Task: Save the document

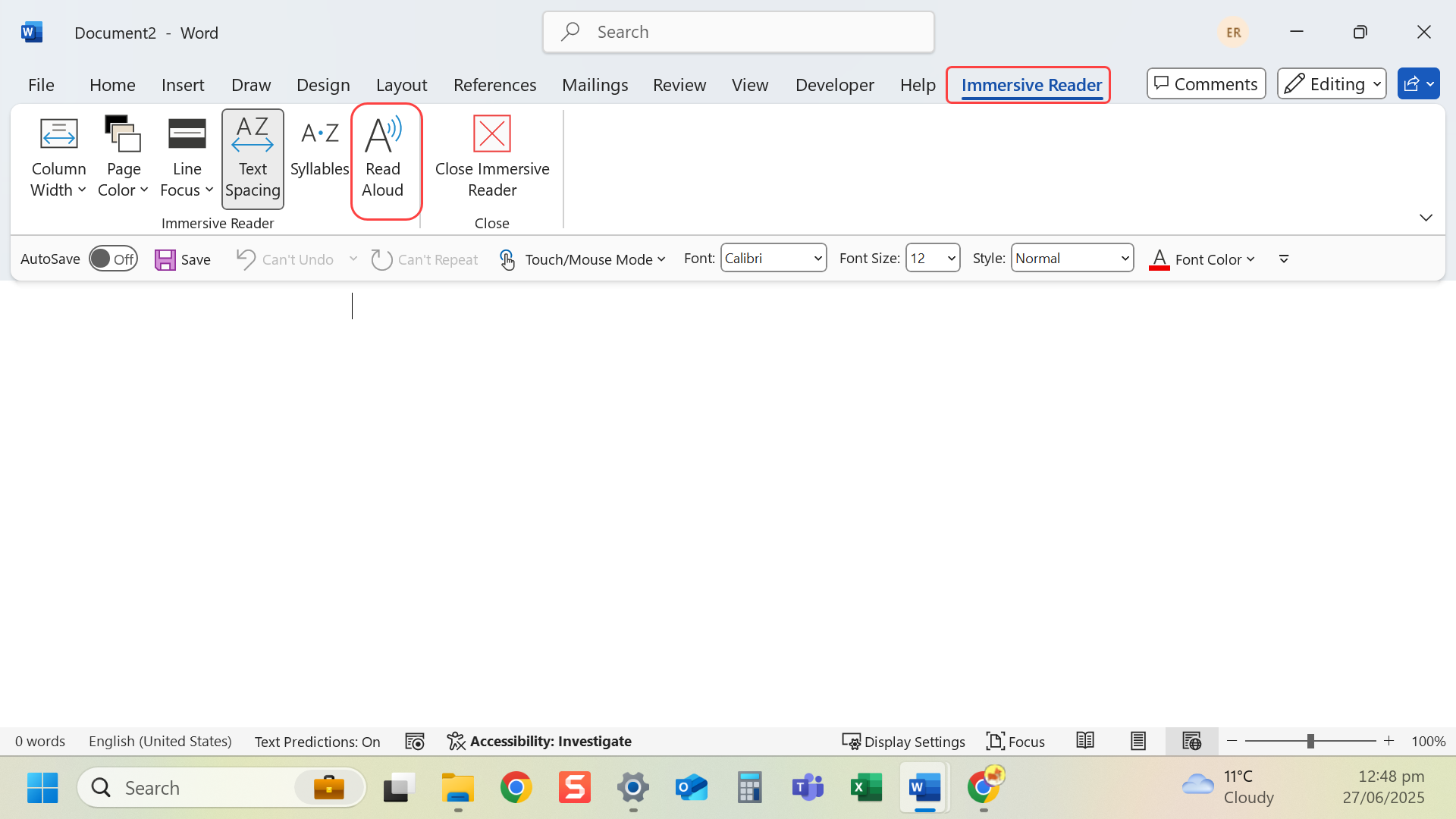Action: click(x=183, y=259)
